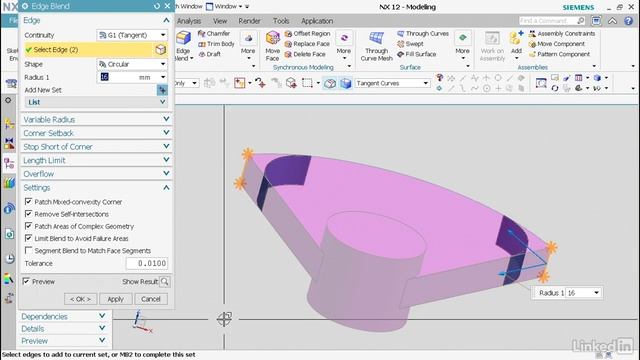The height and width of the screenshot is (360, 640).
Task: Open the Move Face tool
Action: pos(272,46)
